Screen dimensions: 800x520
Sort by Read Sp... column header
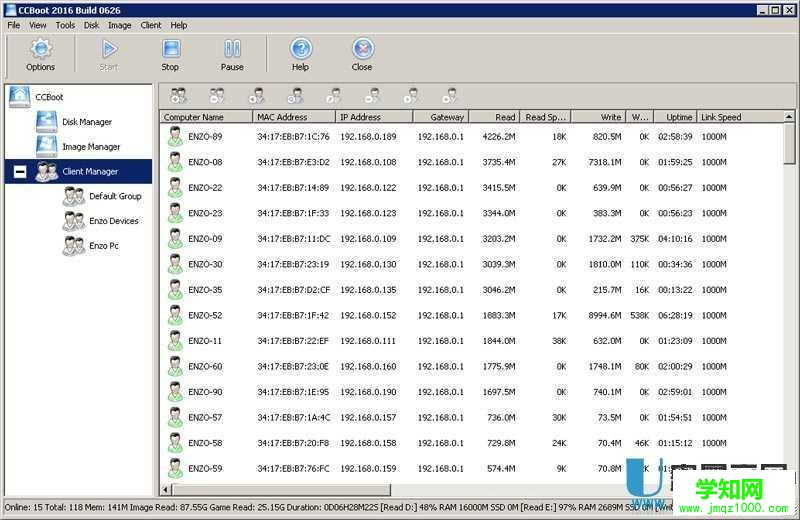click(545, 117)
